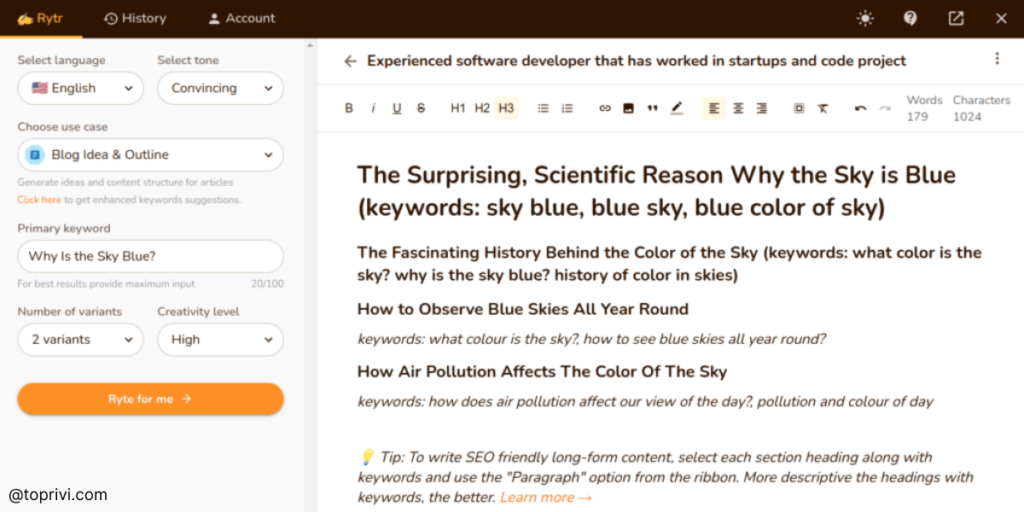Open the help question mark icon

[910, 18]
